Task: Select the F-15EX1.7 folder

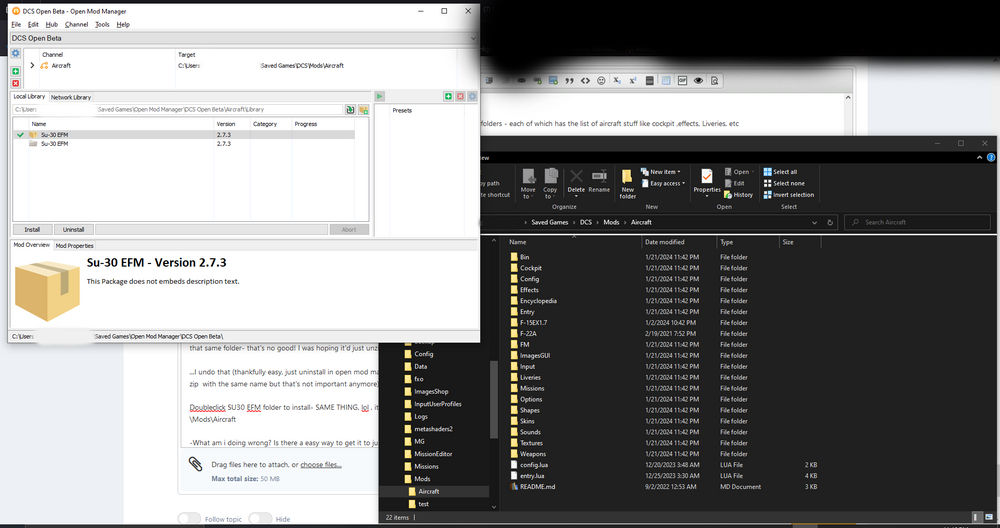Action: point(533,323)
